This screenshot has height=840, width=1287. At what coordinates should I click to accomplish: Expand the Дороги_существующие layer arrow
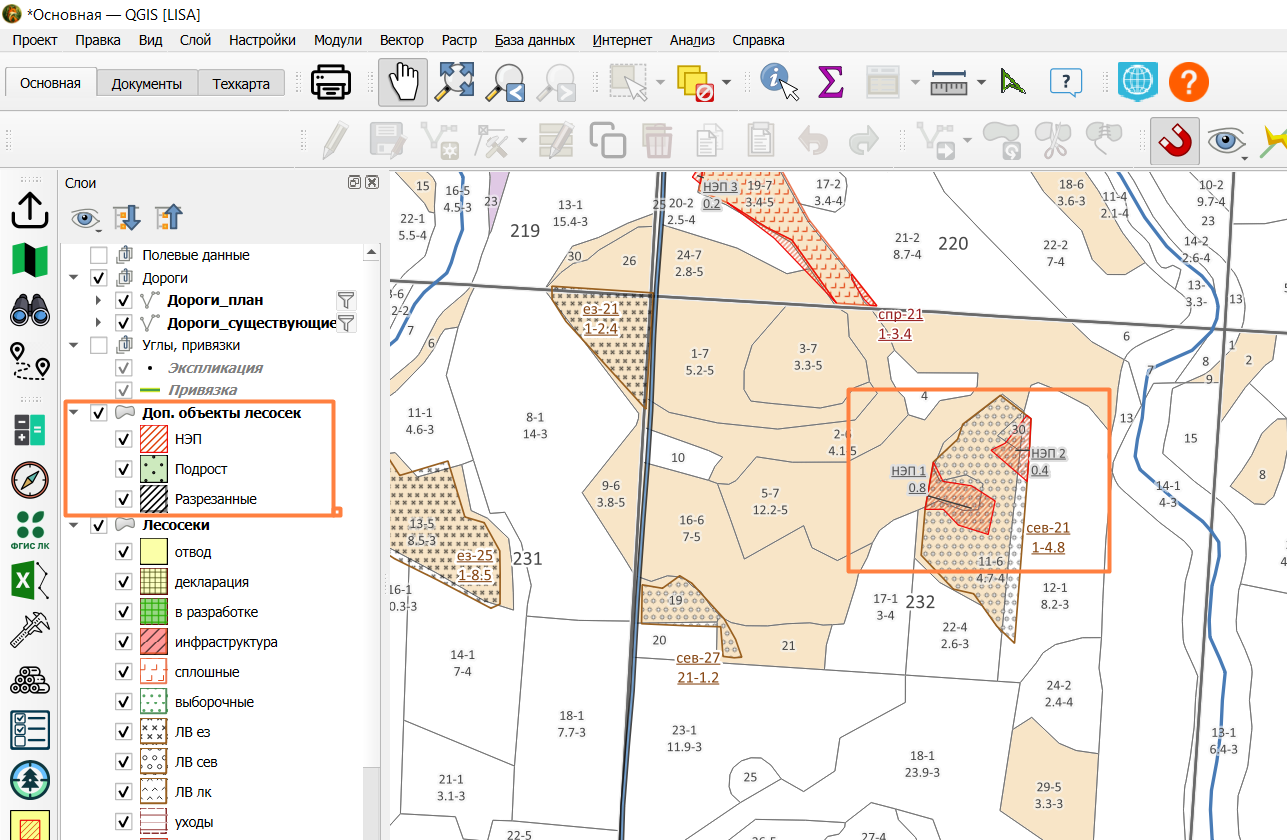[x=98, y=323]
